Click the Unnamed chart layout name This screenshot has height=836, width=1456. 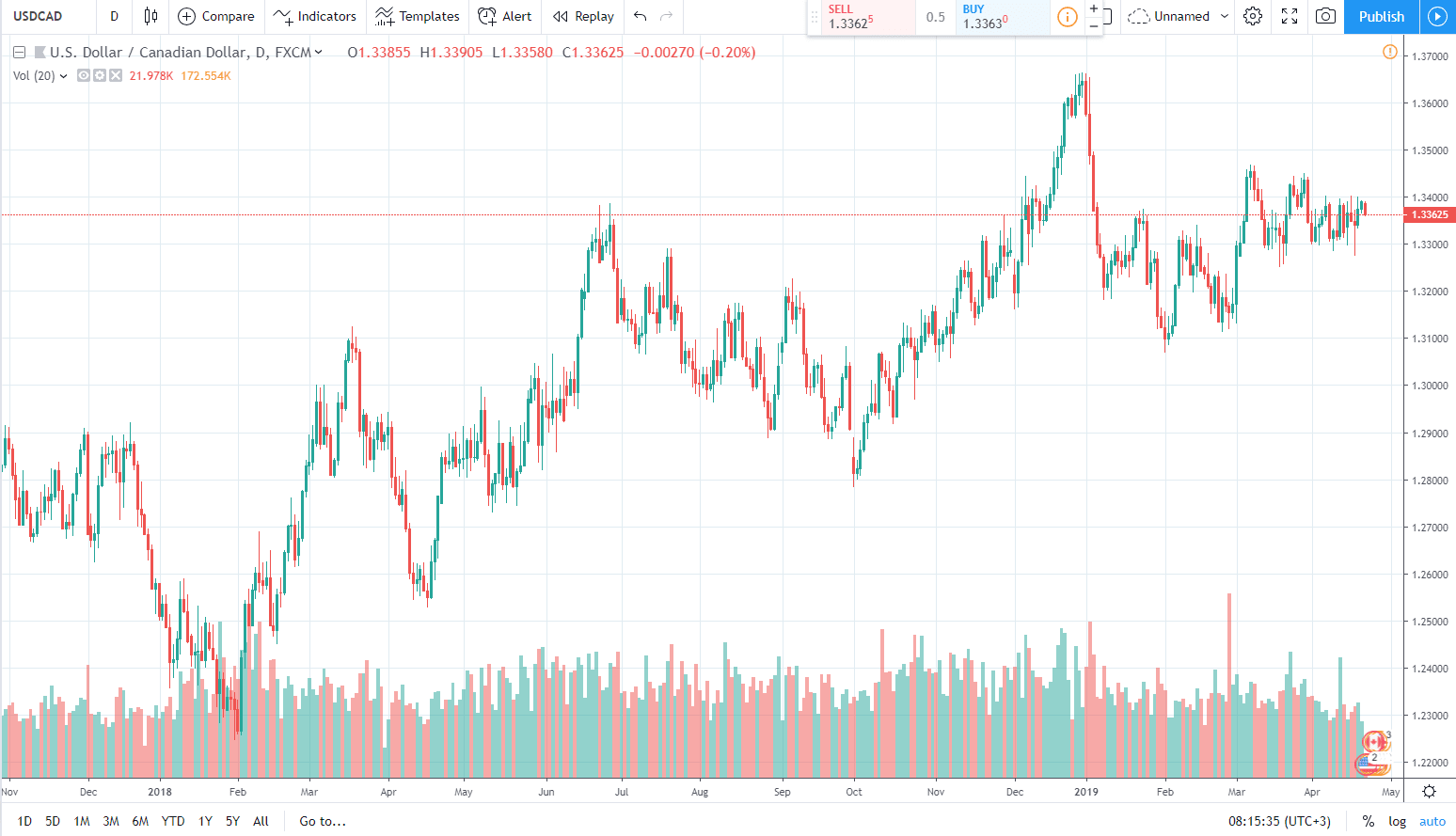tap(1182, 16)
